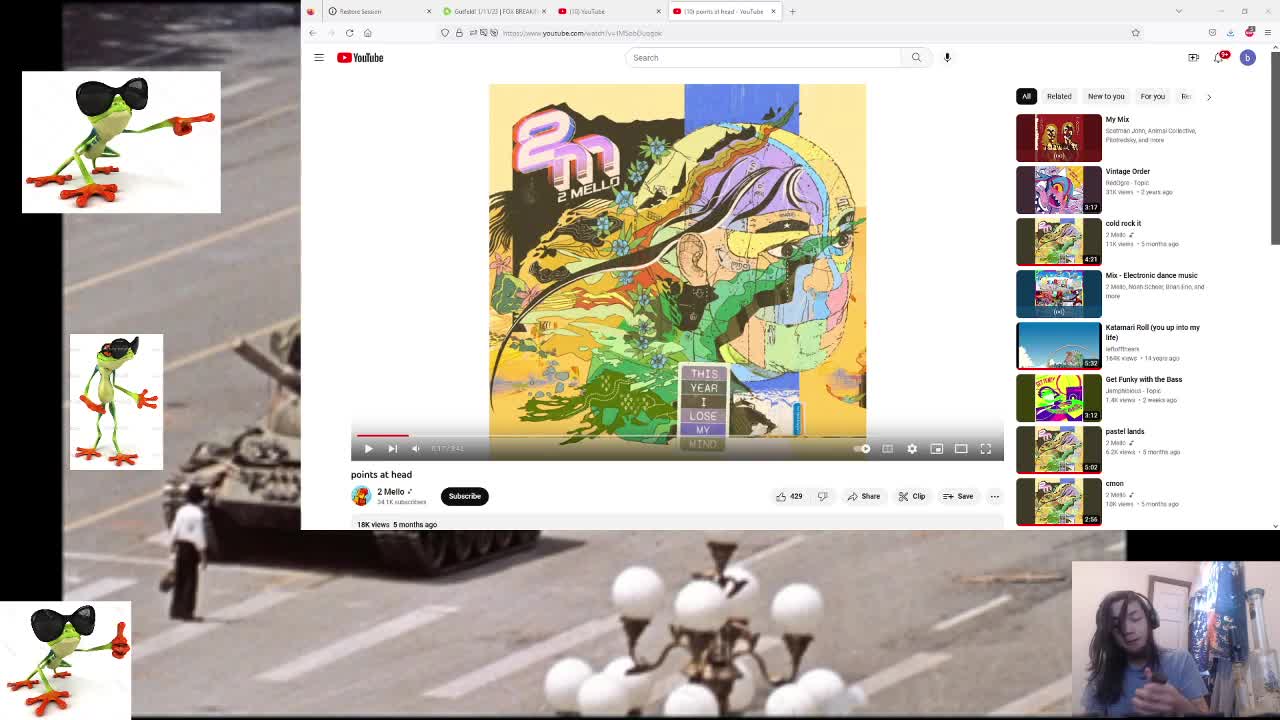Image resolution: width=1280 pixels, height=720 pixels.
Task: Toggle the autoplay switch
Action: (862, 449)
